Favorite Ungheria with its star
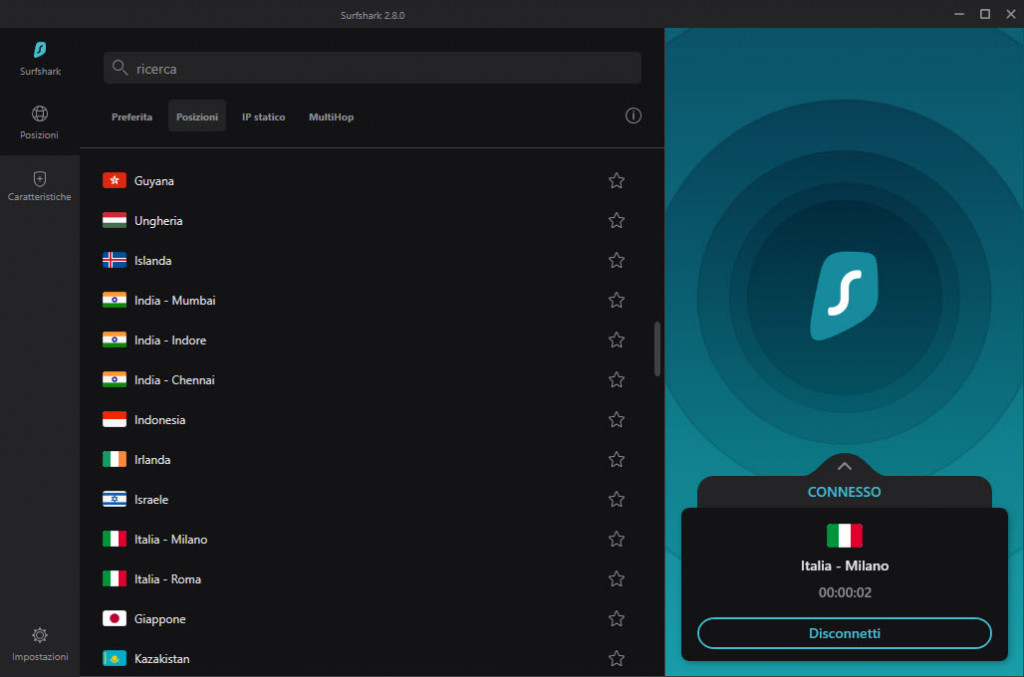 tap(616, 221)
